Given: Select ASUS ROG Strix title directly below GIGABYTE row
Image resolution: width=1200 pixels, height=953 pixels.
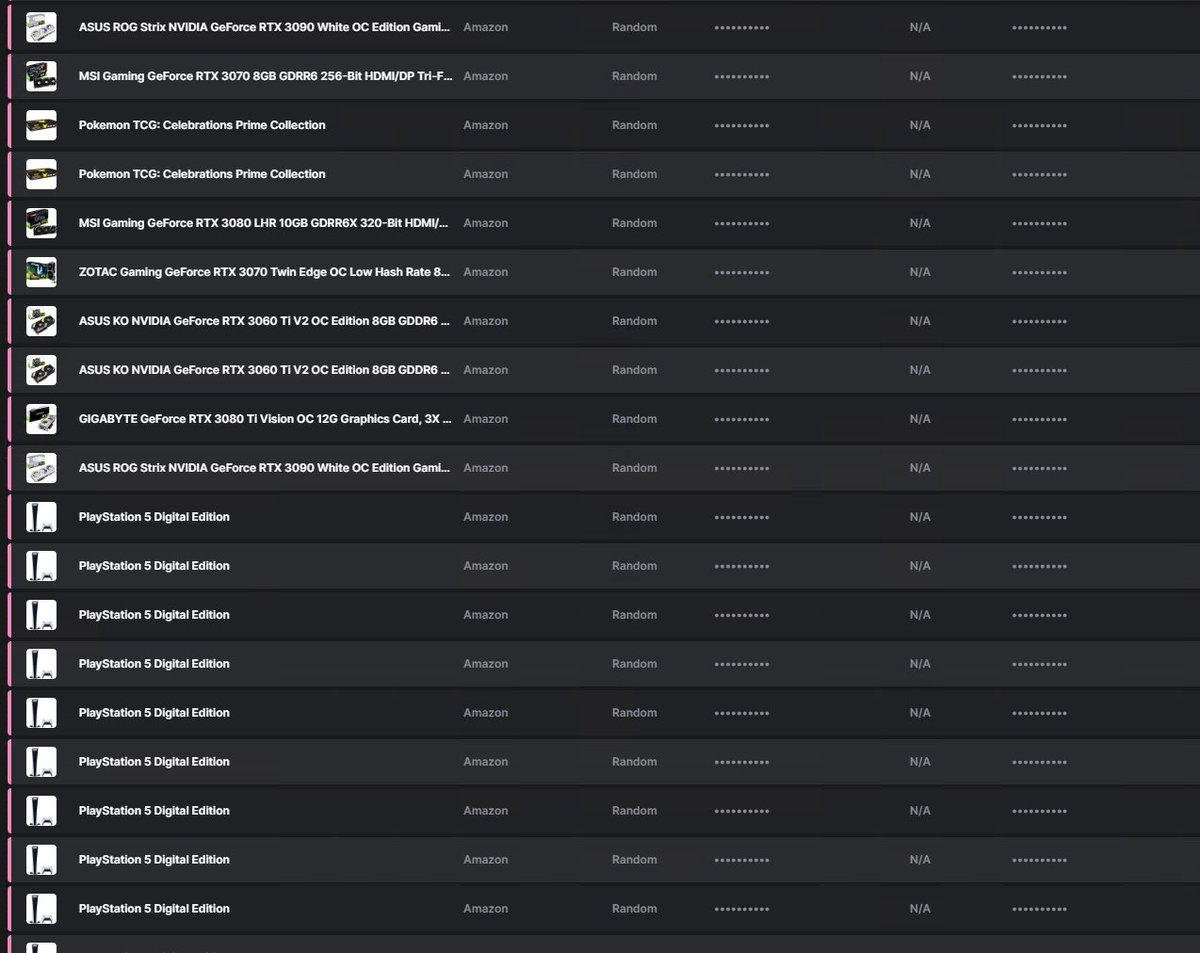Looking at the screenshot, I should coord(265,468).
